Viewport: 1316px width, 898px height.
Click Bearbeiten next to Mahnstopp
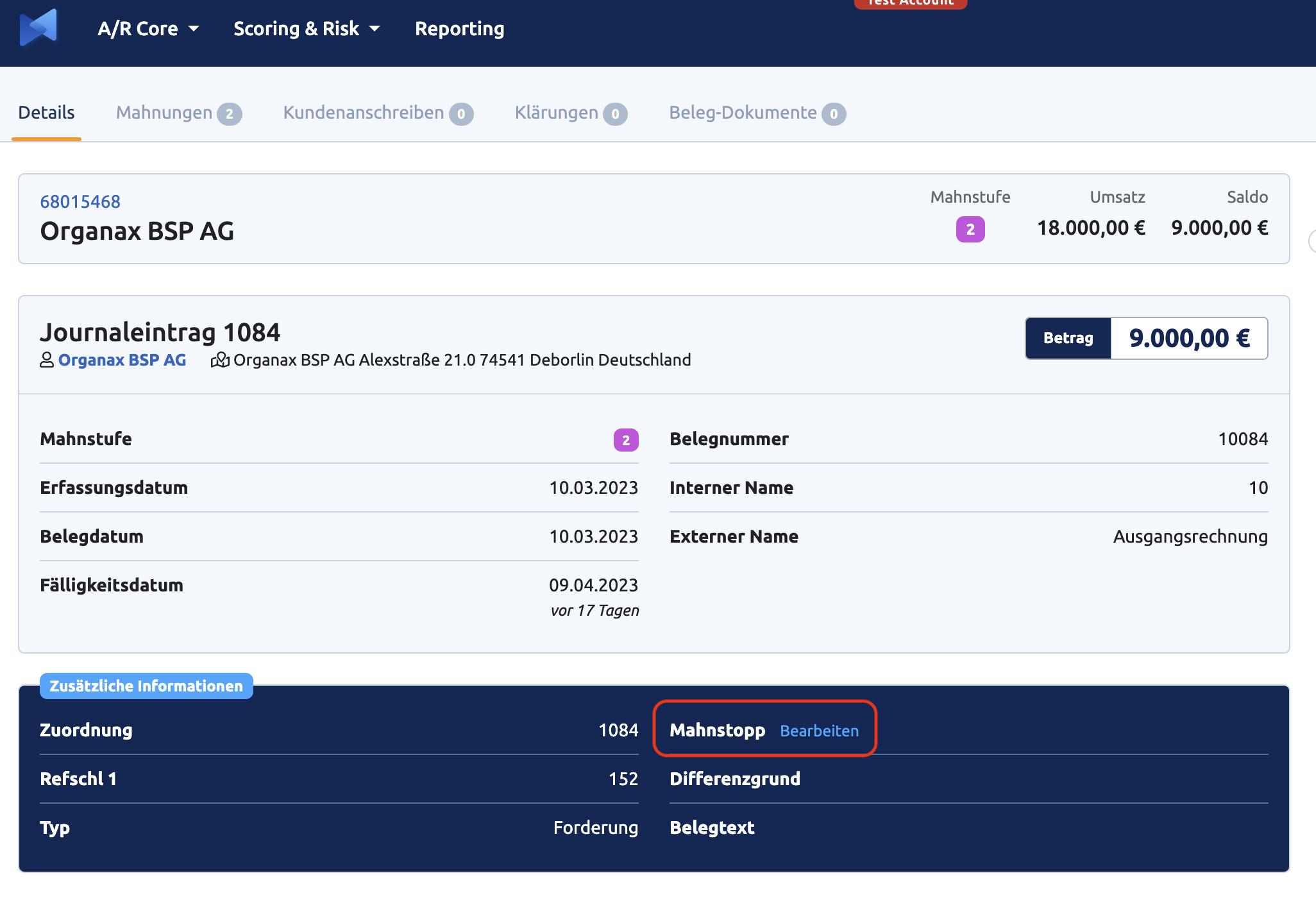click(x=819, y=731)
